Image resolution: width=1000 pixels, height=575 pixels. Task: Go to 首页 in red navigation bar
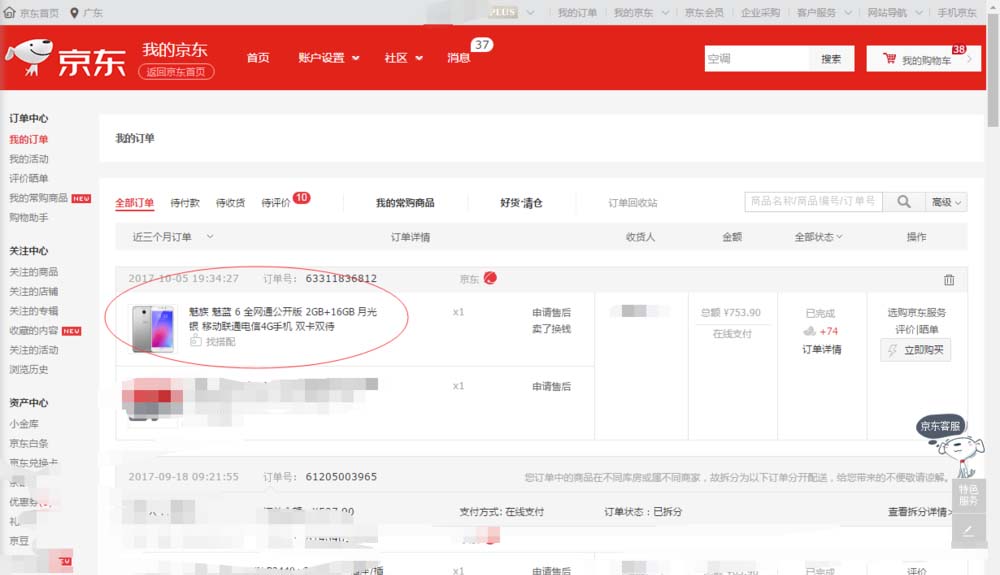[258, 58]
